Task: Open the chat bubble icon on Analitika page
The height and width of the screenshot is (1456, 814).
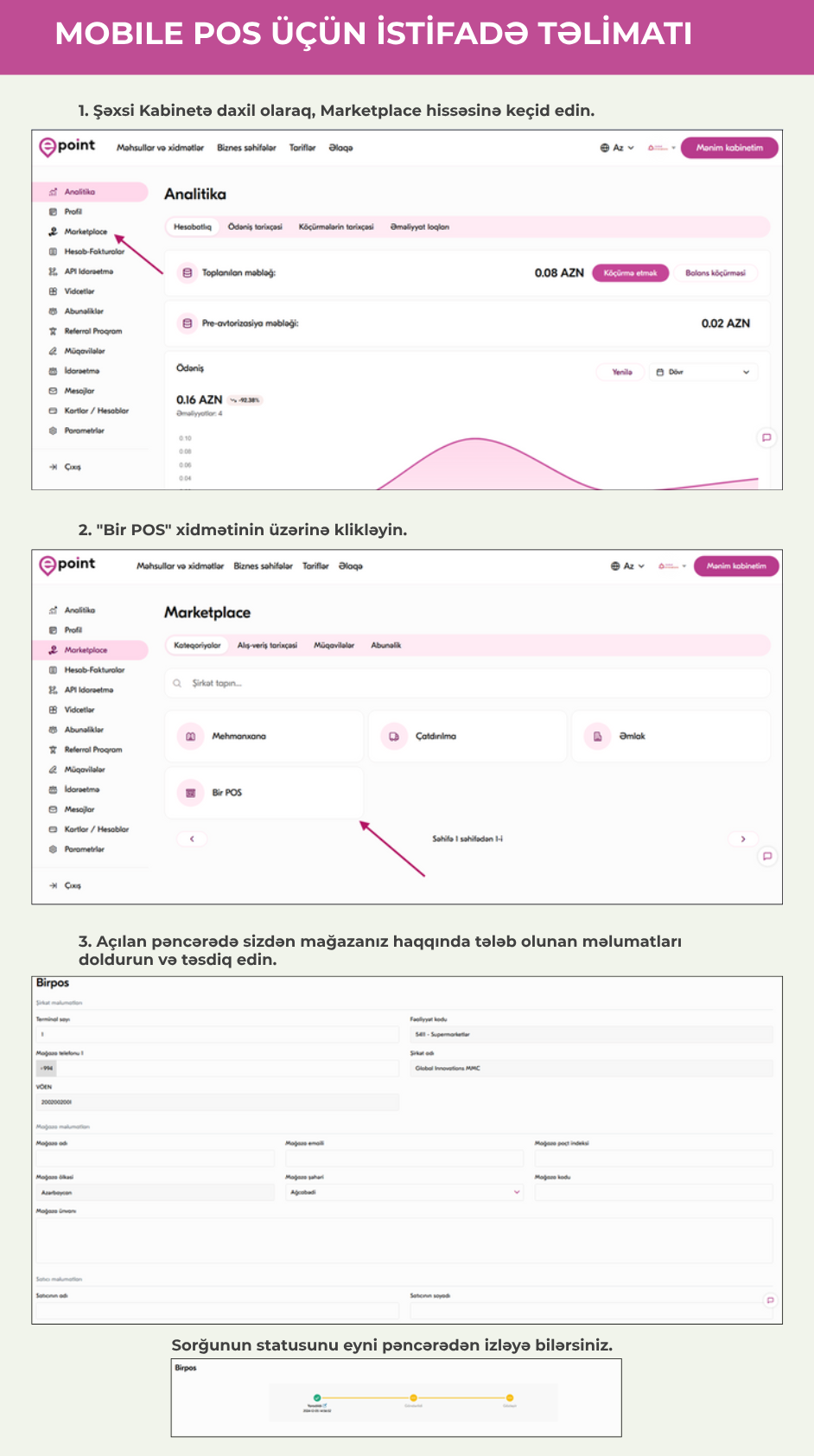Action: [766, 437]
